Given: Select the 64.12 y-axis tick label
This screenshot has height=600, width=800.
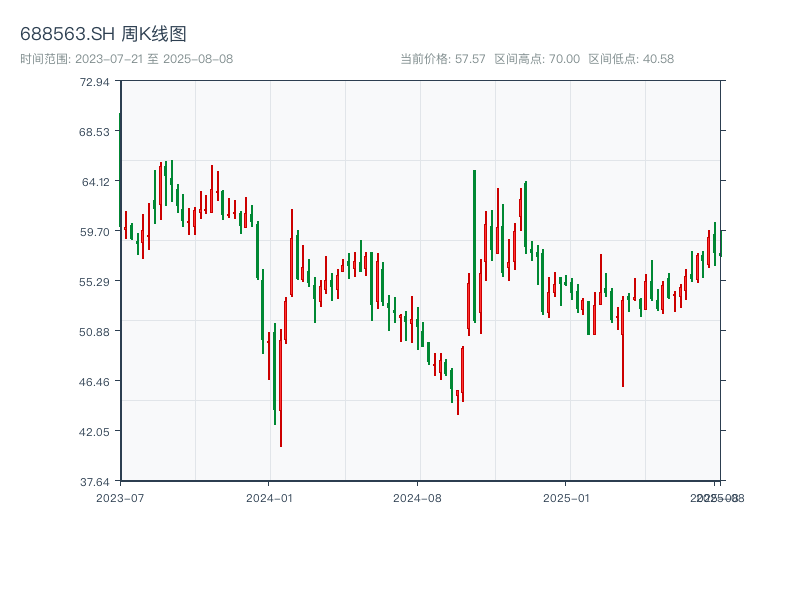Looking at the screenshot, I should coord(95,181).
